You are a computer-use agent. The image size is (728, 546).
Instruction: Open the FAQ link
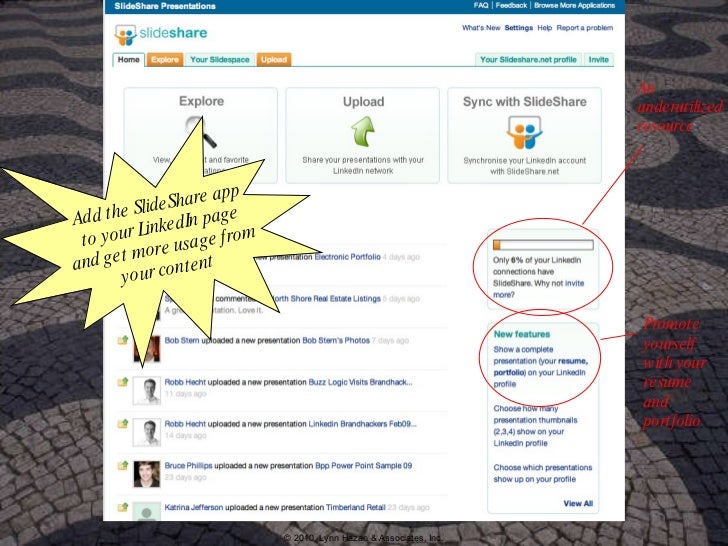[481, 5]
